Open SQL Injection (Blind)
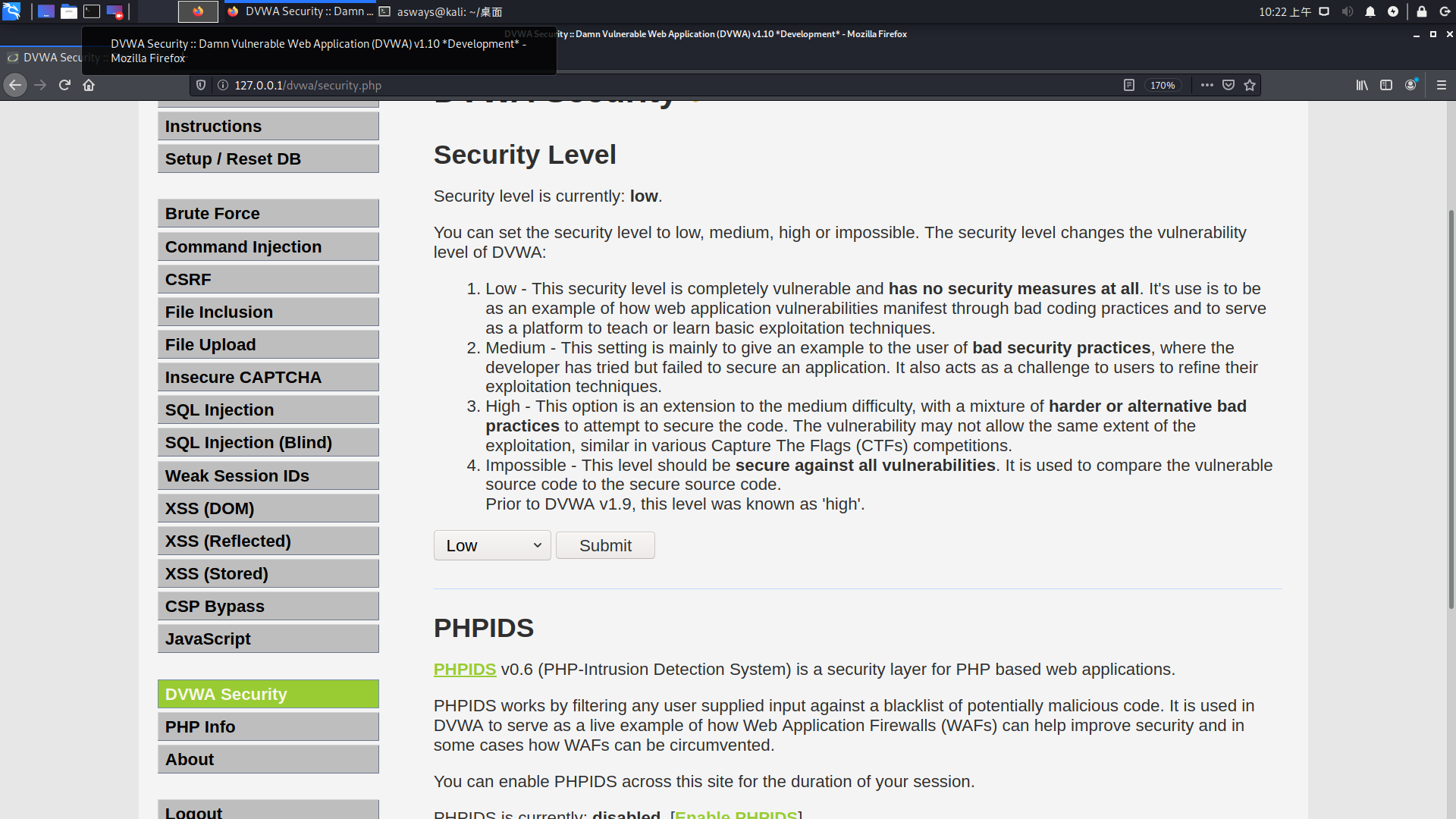The height and width of the screenshot is (819, 1456). [268, 443]
